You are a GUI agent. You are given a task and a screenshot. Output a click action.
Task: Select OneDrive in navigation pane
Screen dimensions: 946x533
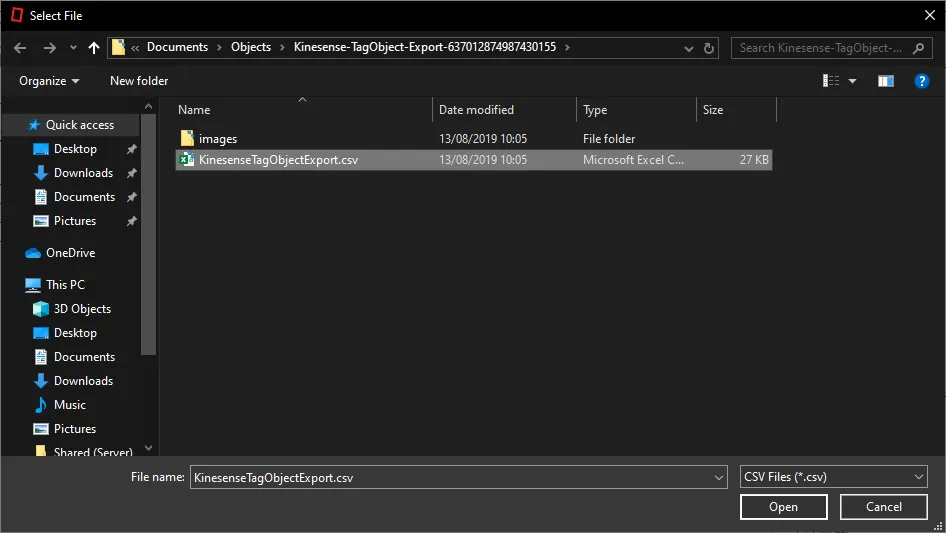click(x=71, y=253)
